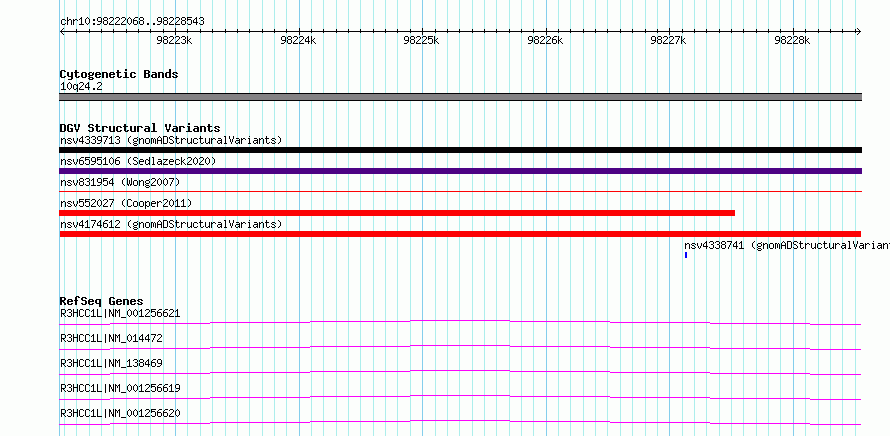
Task: Click the magenta NM_014472 transcript line
Action: 460,347
